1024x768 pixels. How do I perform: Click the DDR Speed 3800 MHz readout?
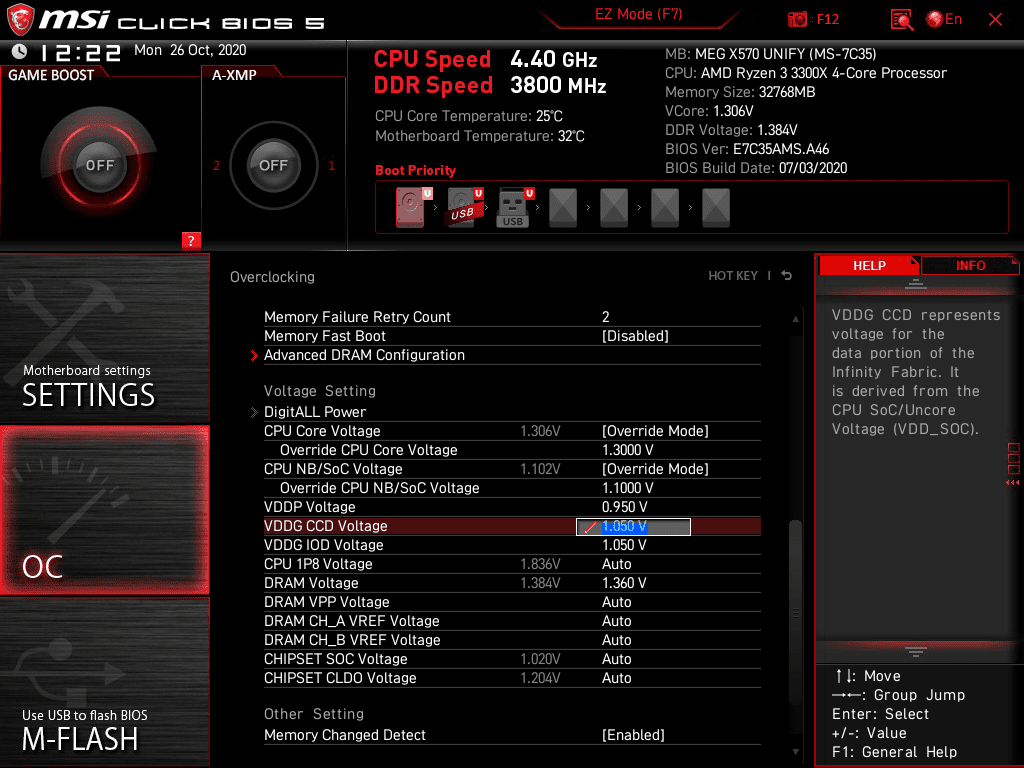490,86
